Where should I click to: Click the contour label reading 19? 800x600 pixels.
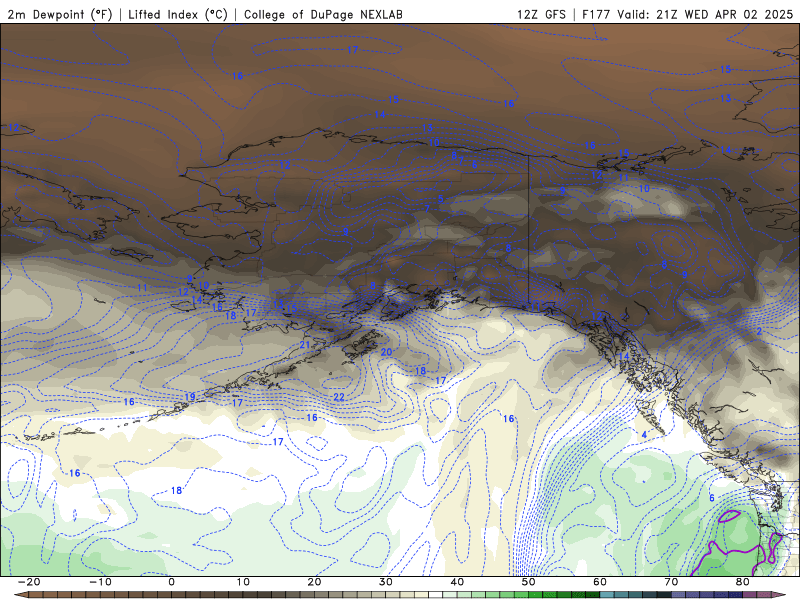coord(190,397)
